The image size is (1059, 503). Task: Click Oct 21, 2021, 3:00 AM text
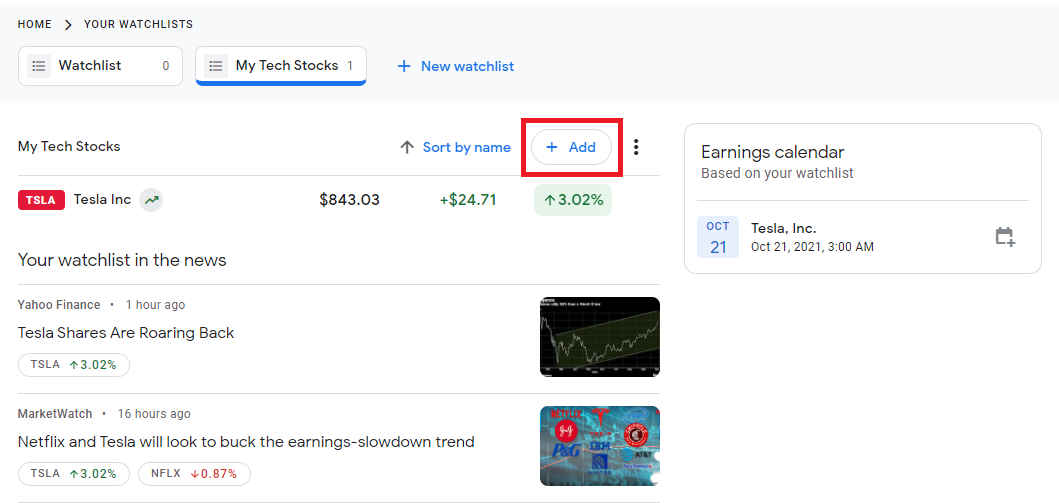[x=812, y=247]
